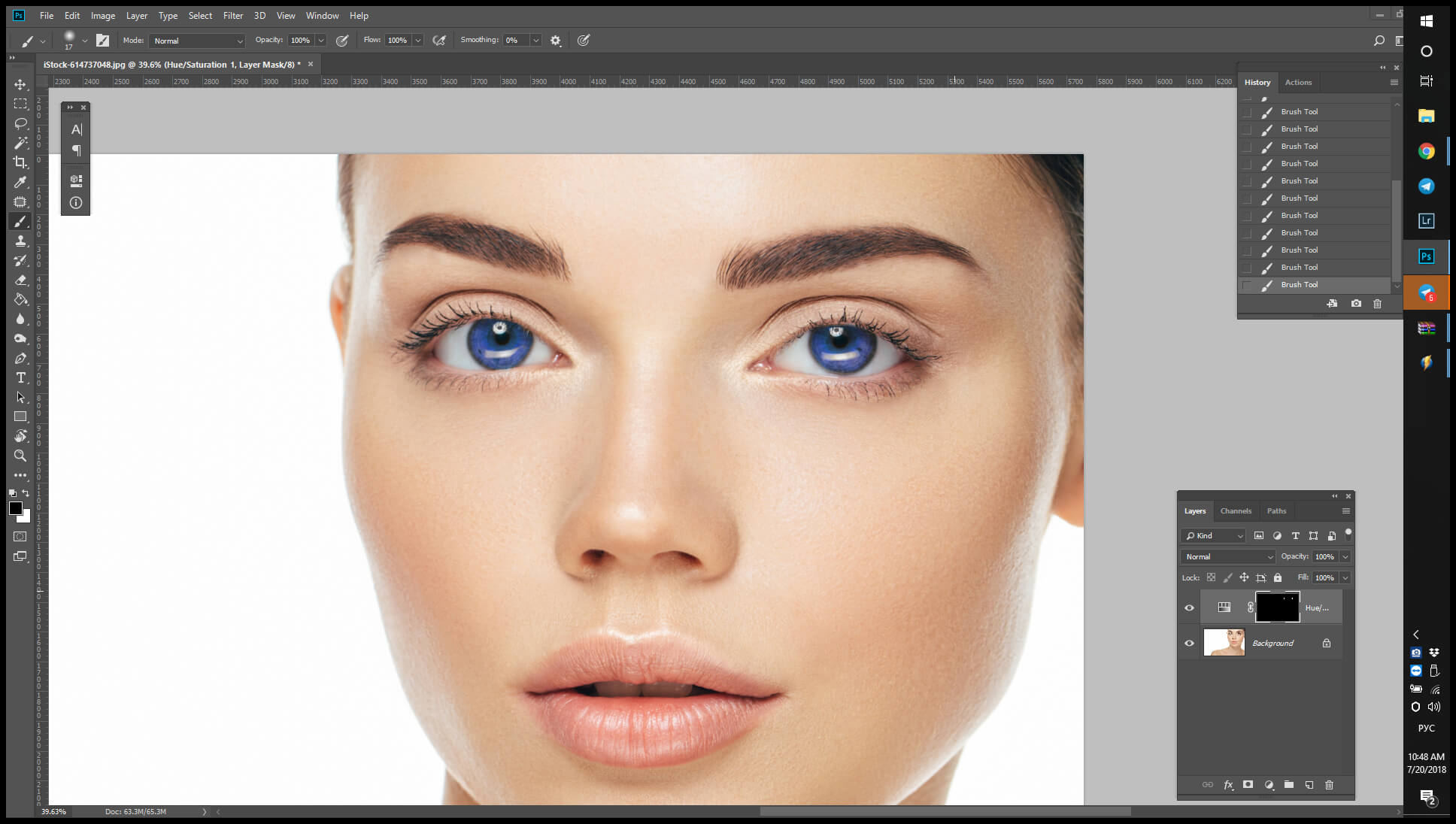Select the Eyedropper tool
The width and height of the screenshot is (1456, 824).
click(x=20, y=181)
